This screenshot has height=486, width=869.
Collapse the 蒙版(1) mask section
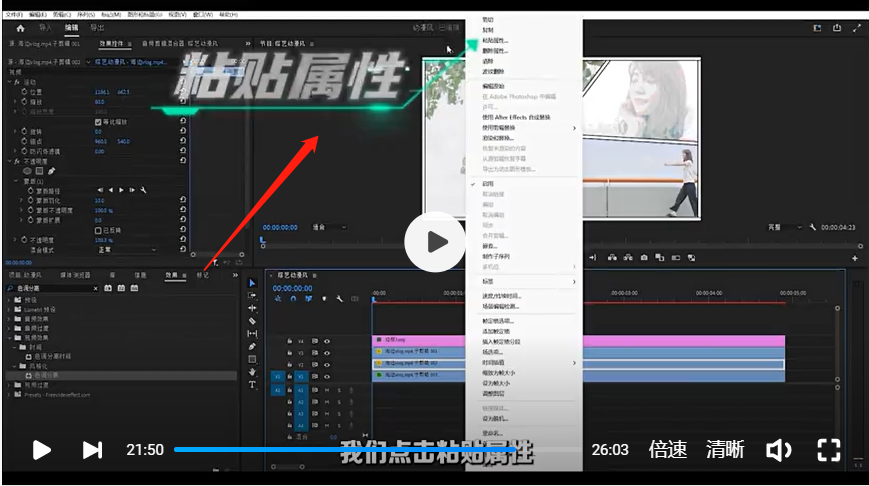coord(16,181)
